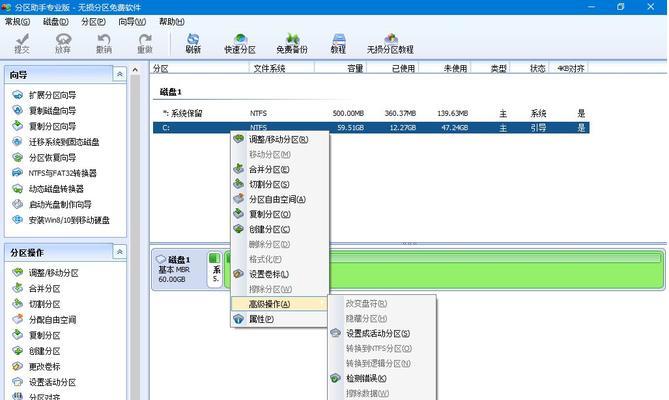Choose 创建分区(C) in context menu

(279, 229)
